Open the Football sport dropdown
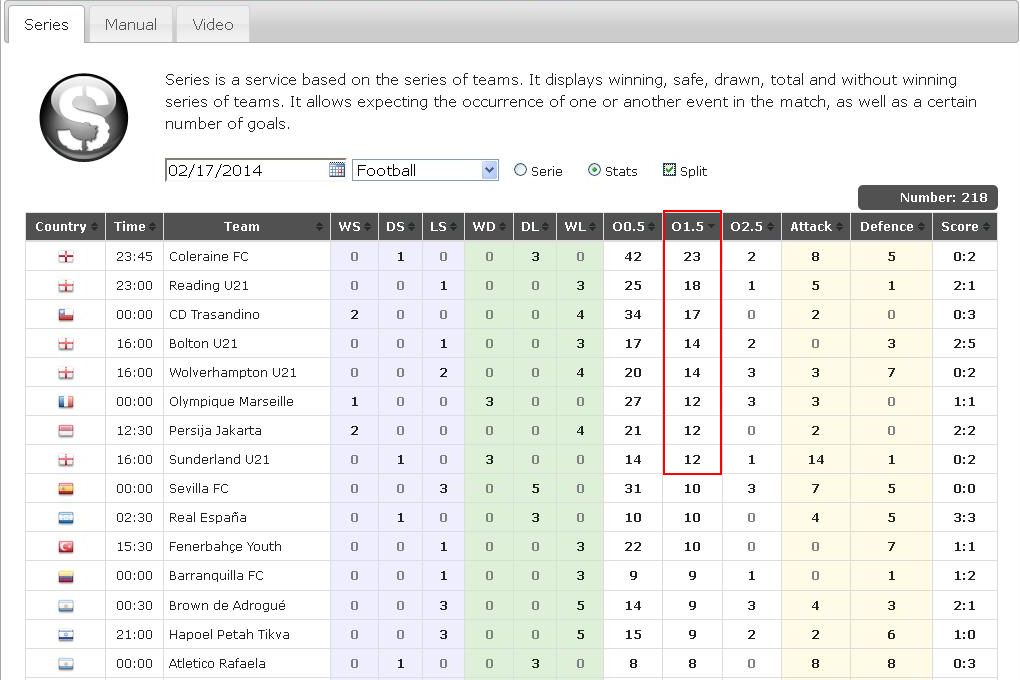The width and height of the screenshot is (1020, 680). click(x=425, y=170)
